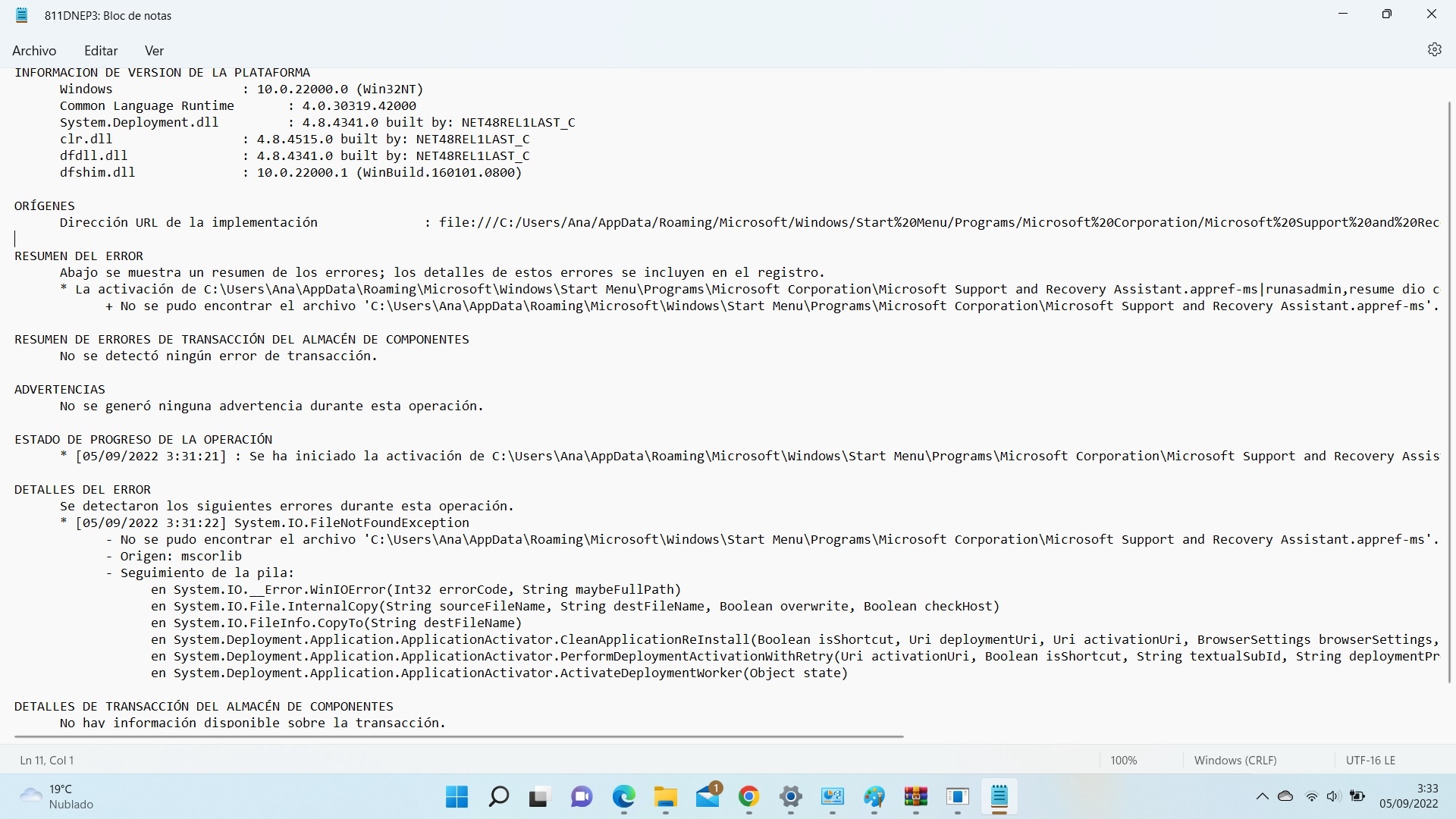1456x819 pixels.
Task: Switch to Google Chrome in taskbar
Action: [748, 797]
